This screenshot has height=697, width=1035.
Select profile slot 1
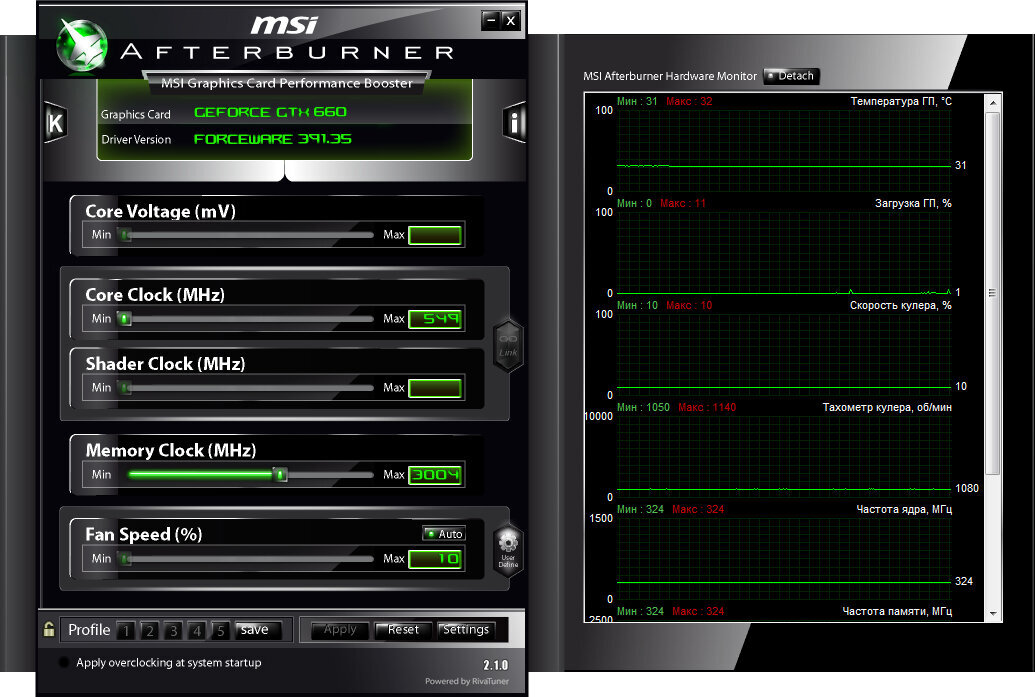tap(126, 630)
